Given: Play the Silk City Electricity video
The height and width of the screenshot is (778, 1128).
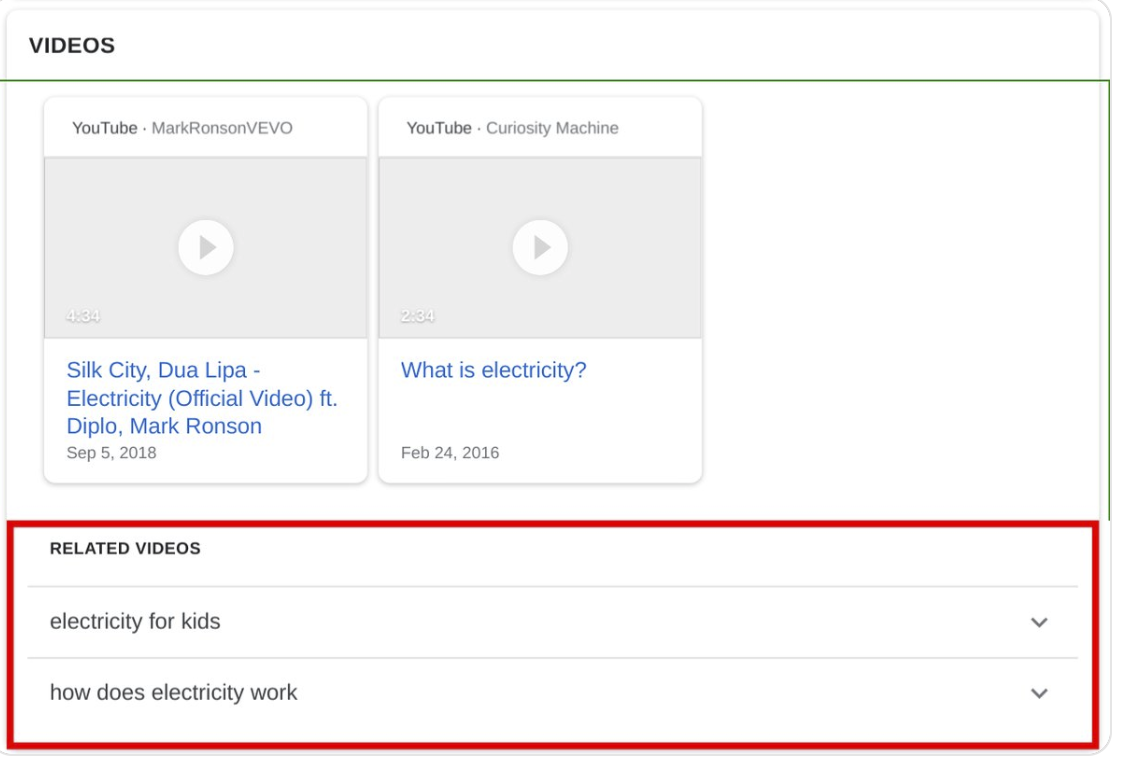Looking at the screenshot, I should (205, 247).
